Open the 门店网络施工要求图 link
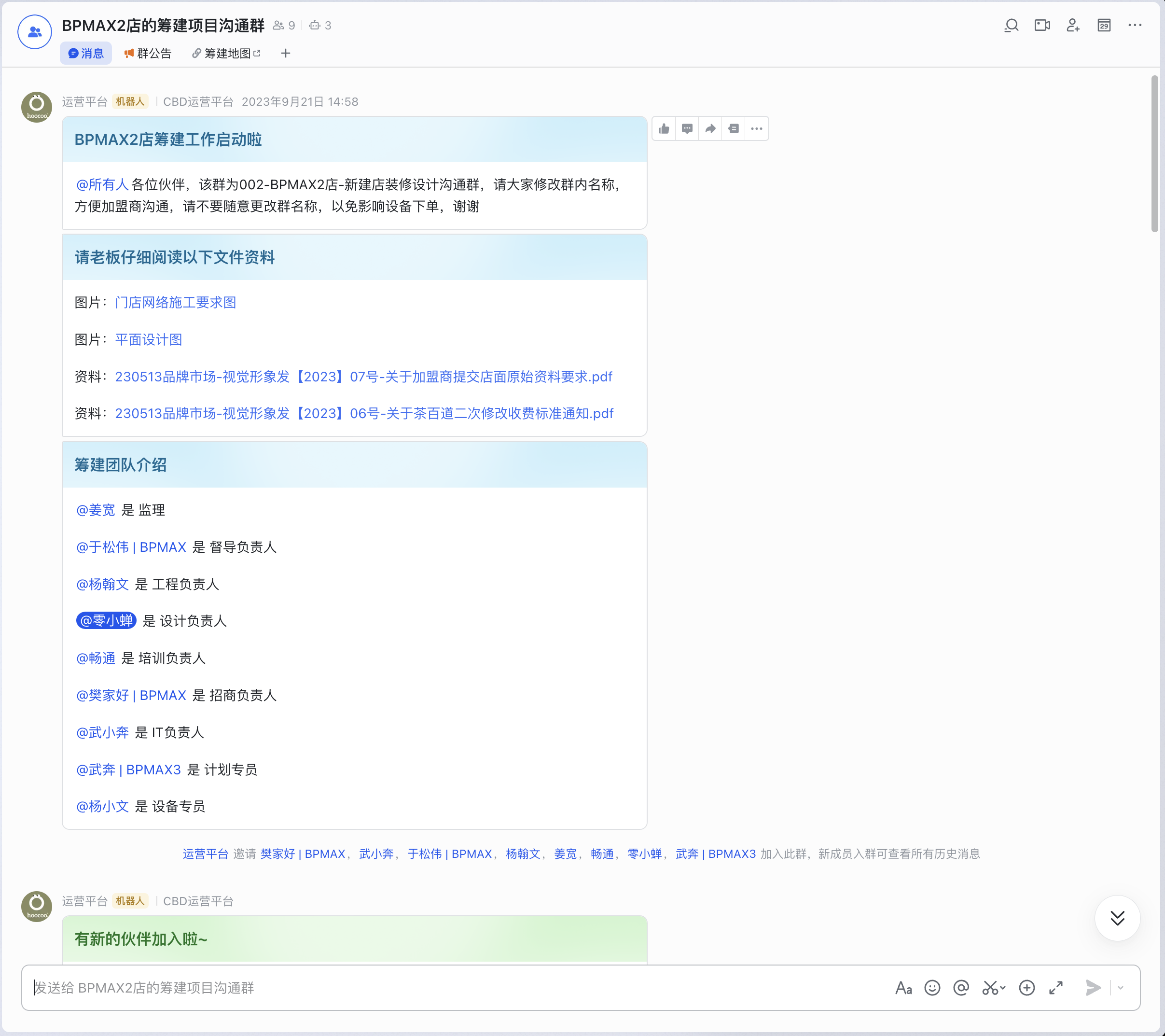The height and width of the screenshot is (1036, 1165). [x=176, y=302]
